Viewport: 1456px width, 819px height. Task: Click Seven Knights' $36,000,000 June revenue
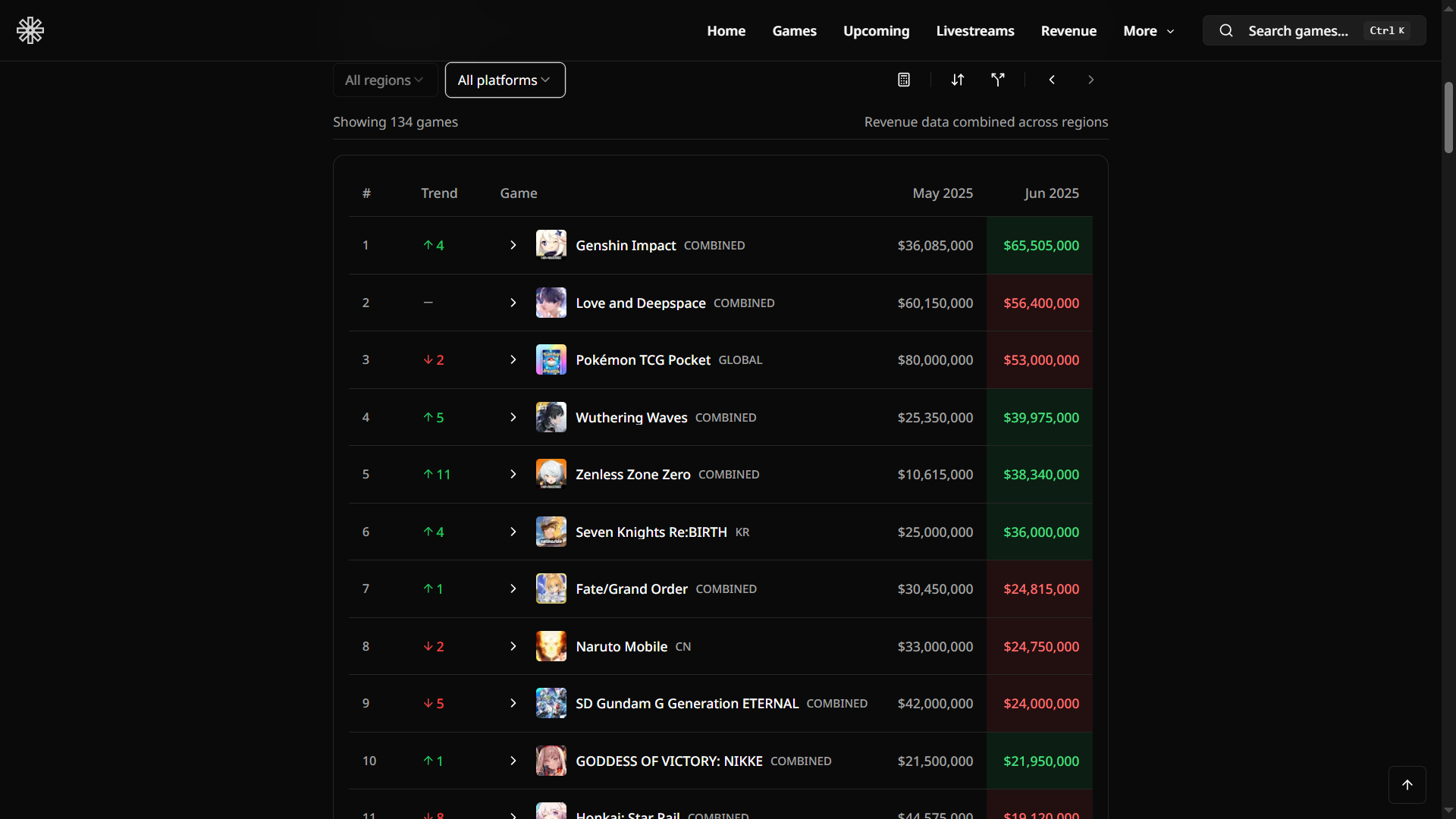[1041, 532]
